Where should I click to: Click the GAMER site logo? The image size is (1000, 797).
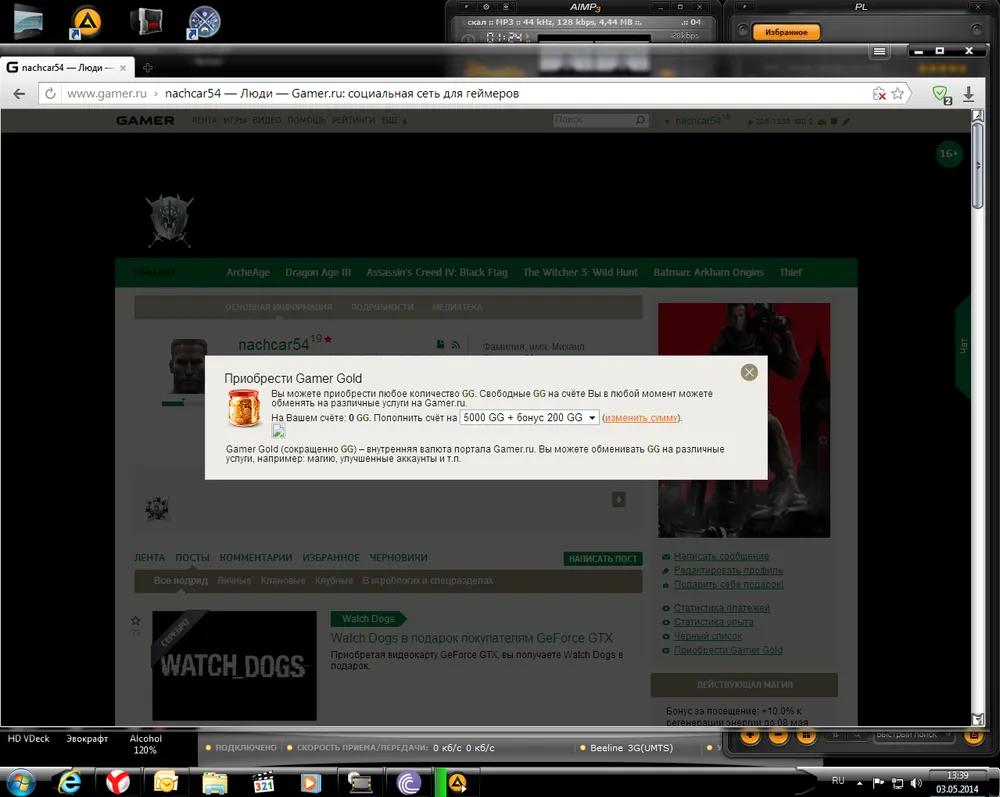[x=145, y=121]
